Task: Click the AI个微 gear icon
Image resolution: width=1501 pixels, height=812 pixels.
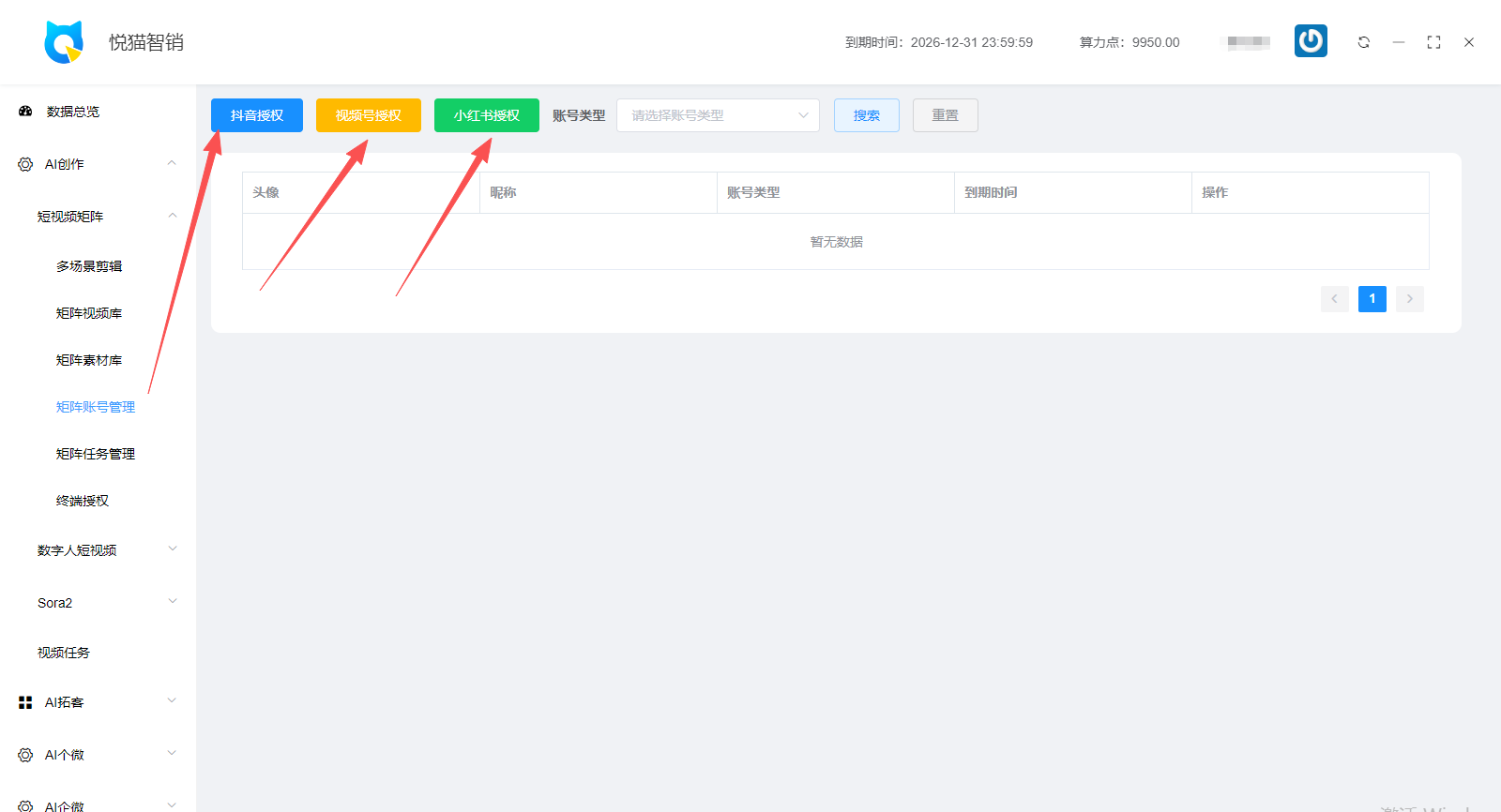Action: tap(25, 755)
